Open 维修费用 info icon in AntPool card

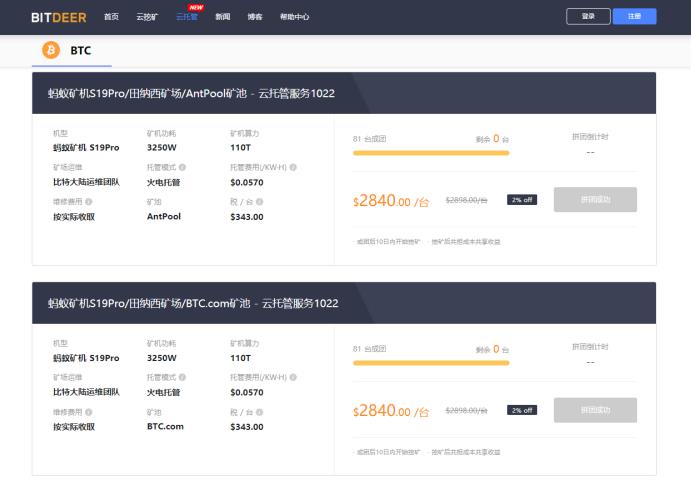89,202
